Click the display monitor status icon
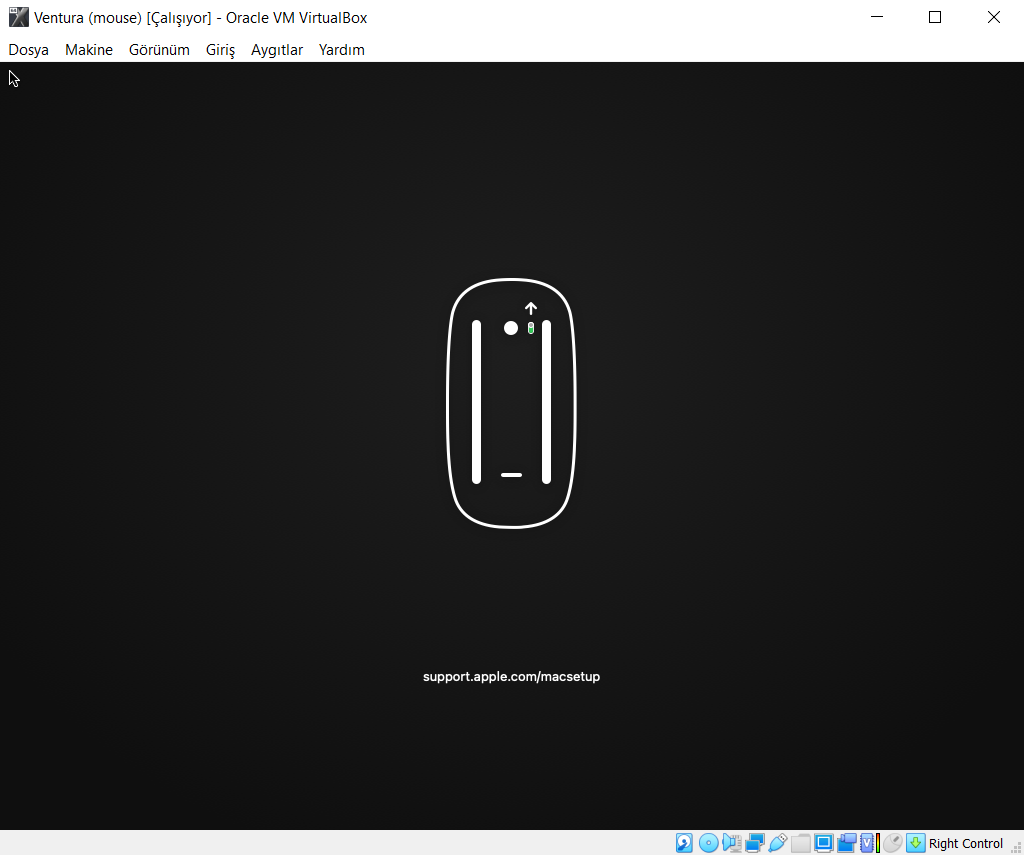1024x855 pixels. pos(824,843)
